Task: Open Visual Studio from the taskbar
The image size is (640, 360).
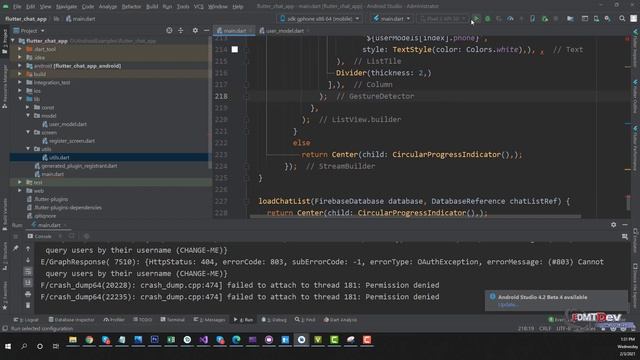Action: 203,340
